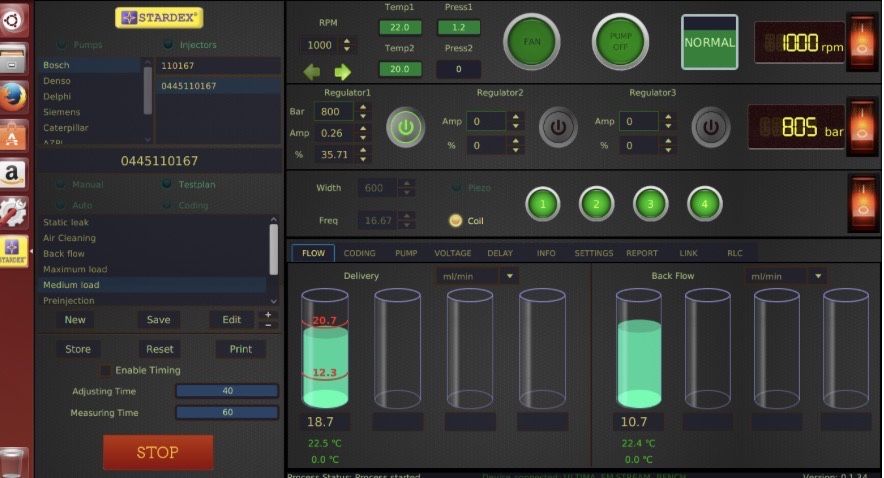The height and width of the screenshot is (478, 884).
Task: Click the minus button next to Edit
Action: click(268, 325)
